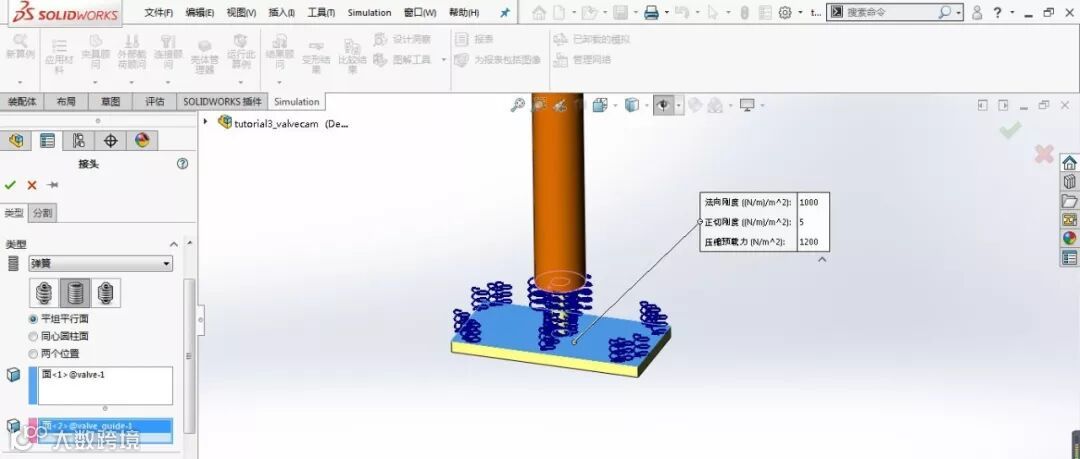Switch to the 分割 tab in connector panel
This screenshot has width=1080, height=459.
pyautogui.click(x=42, y=213)
